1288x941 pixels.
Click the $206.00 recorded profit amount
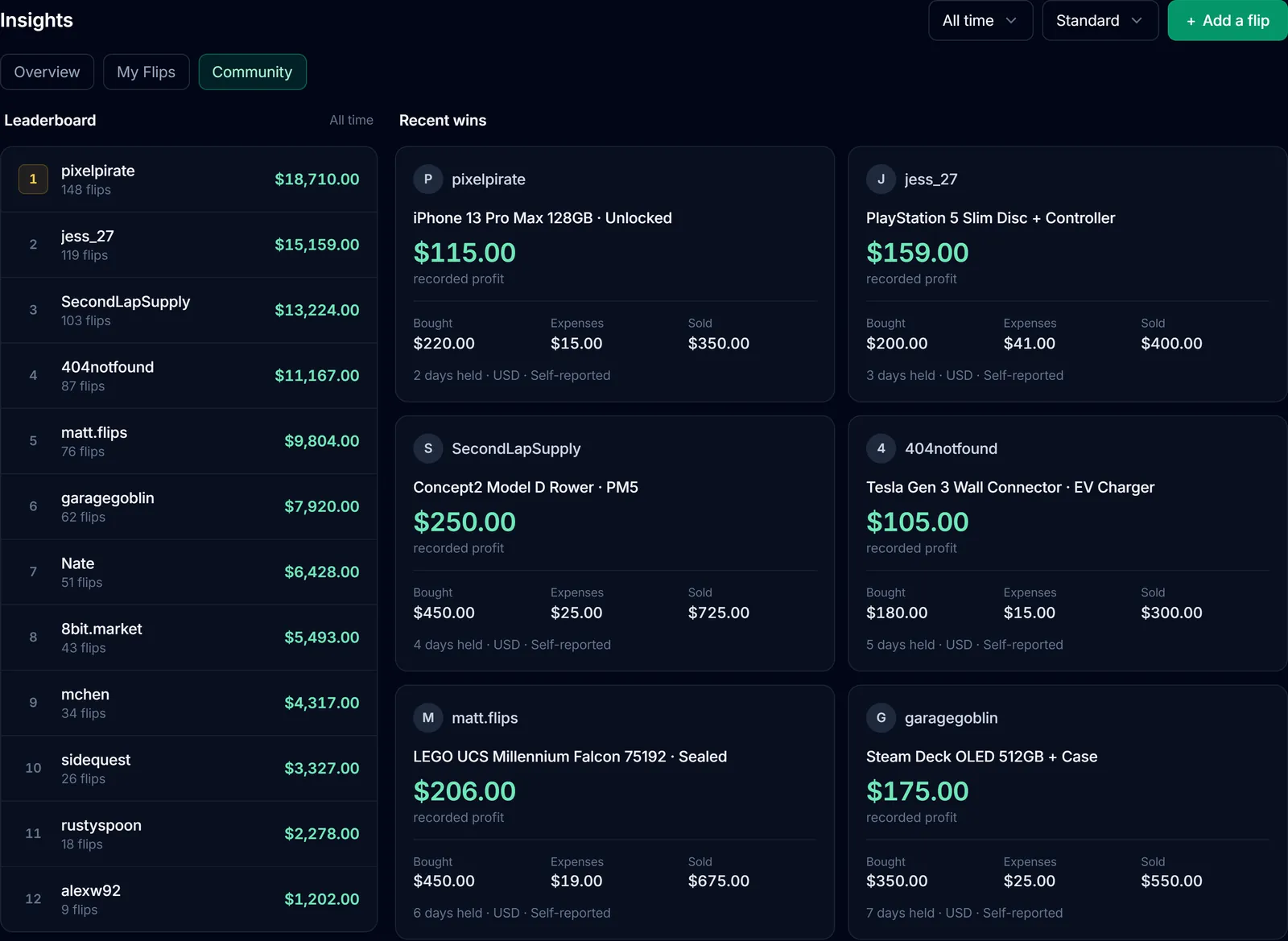[x=464, y=791]
